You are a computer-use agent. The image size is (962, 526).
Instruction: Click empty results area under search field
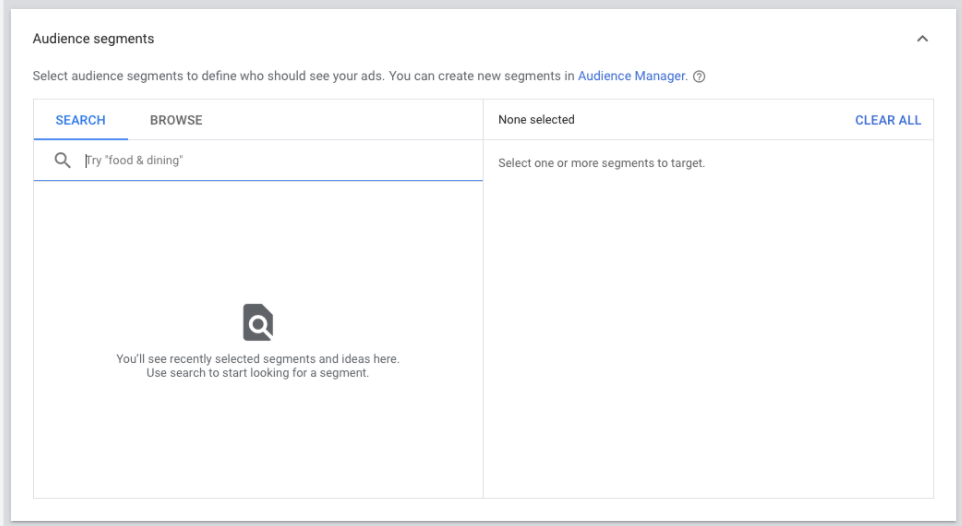point(258,246)
